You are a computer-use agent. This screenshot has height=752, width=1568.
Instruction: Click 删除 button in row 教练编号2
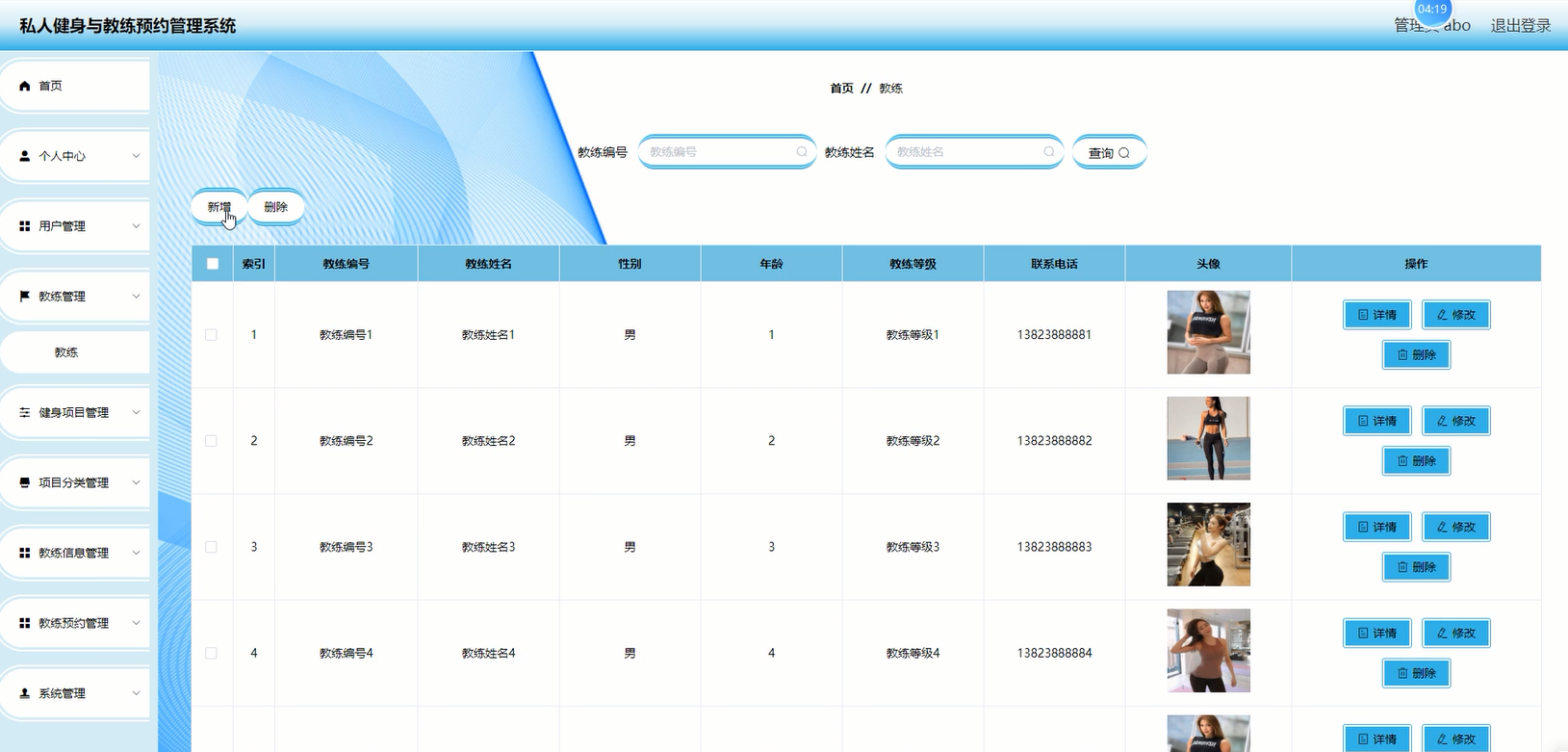tap(1417, 461)
